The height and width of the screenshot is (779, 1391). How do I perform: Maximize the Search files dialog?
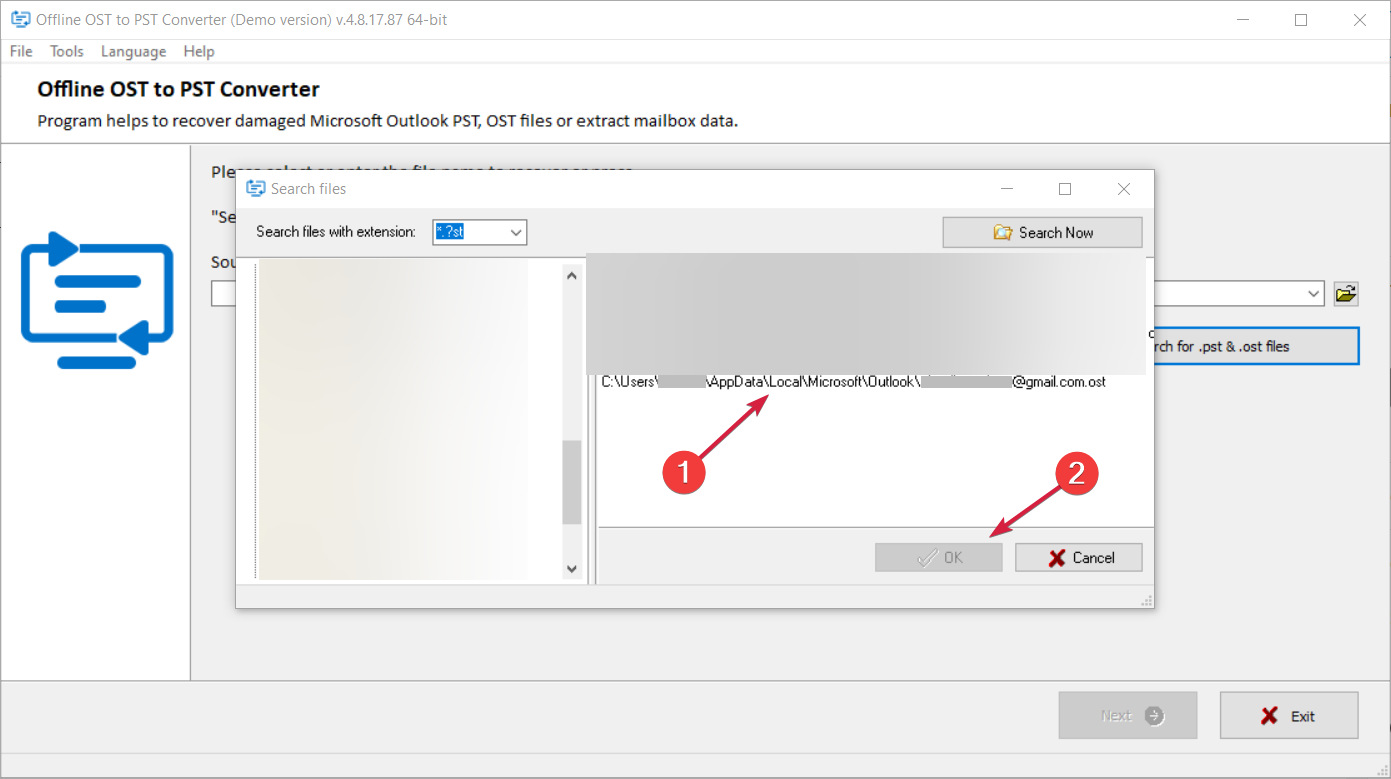coord(1065,189)
